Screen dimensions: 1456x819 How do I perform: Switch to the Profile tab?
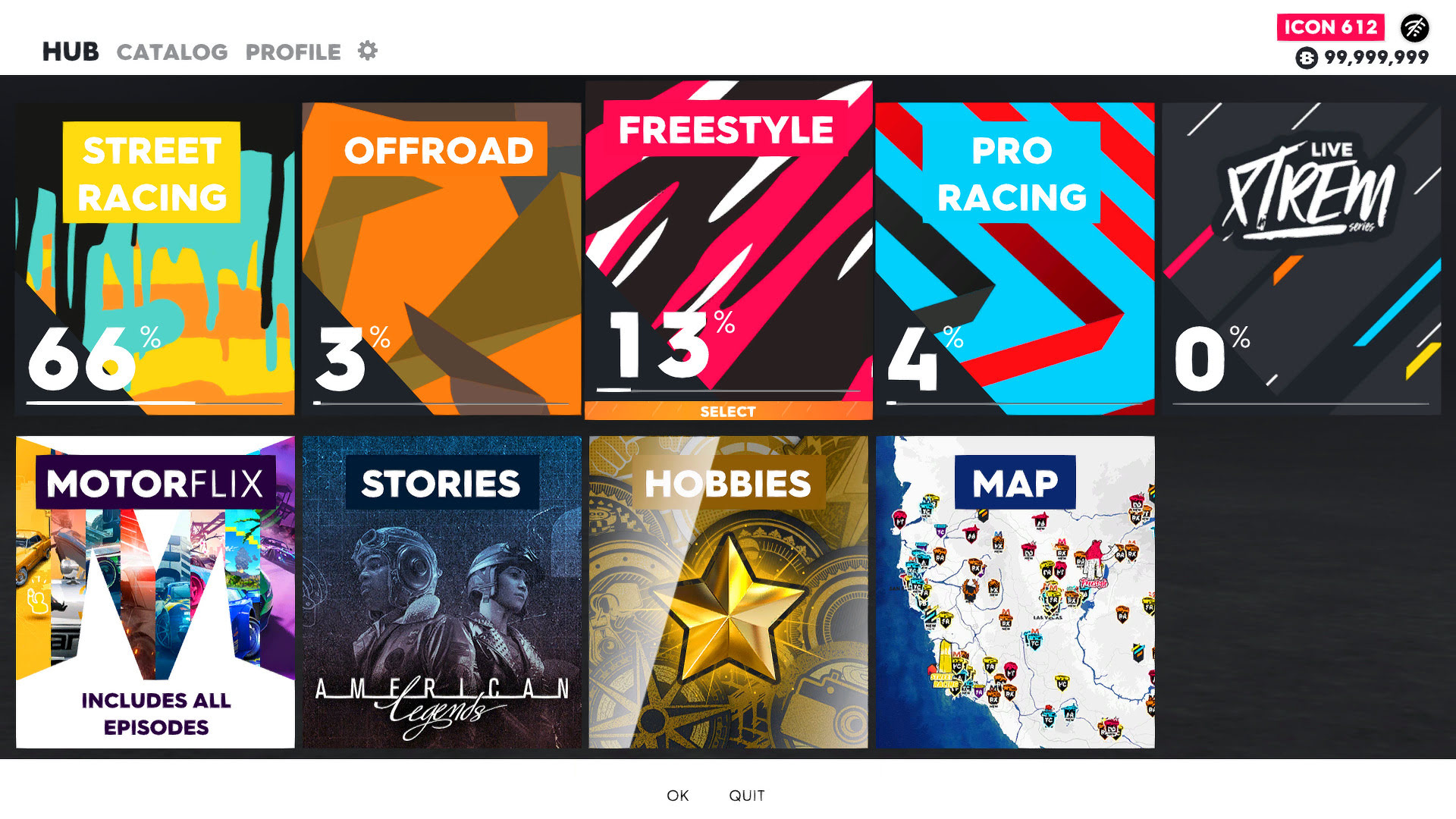coord(293,52)
